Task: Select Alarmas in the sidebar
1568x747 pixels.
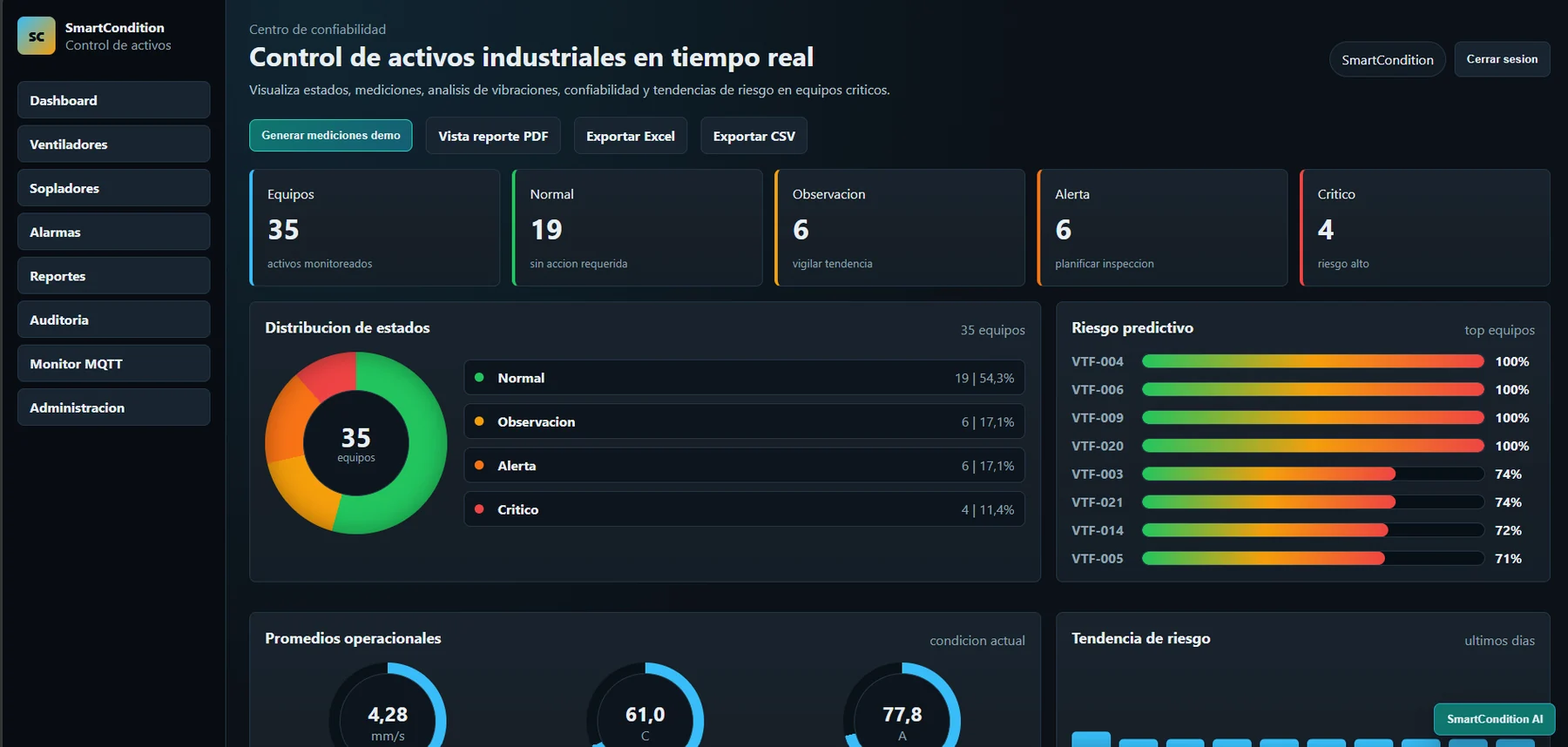Action: pyautogui.click(x=113, y=232)
